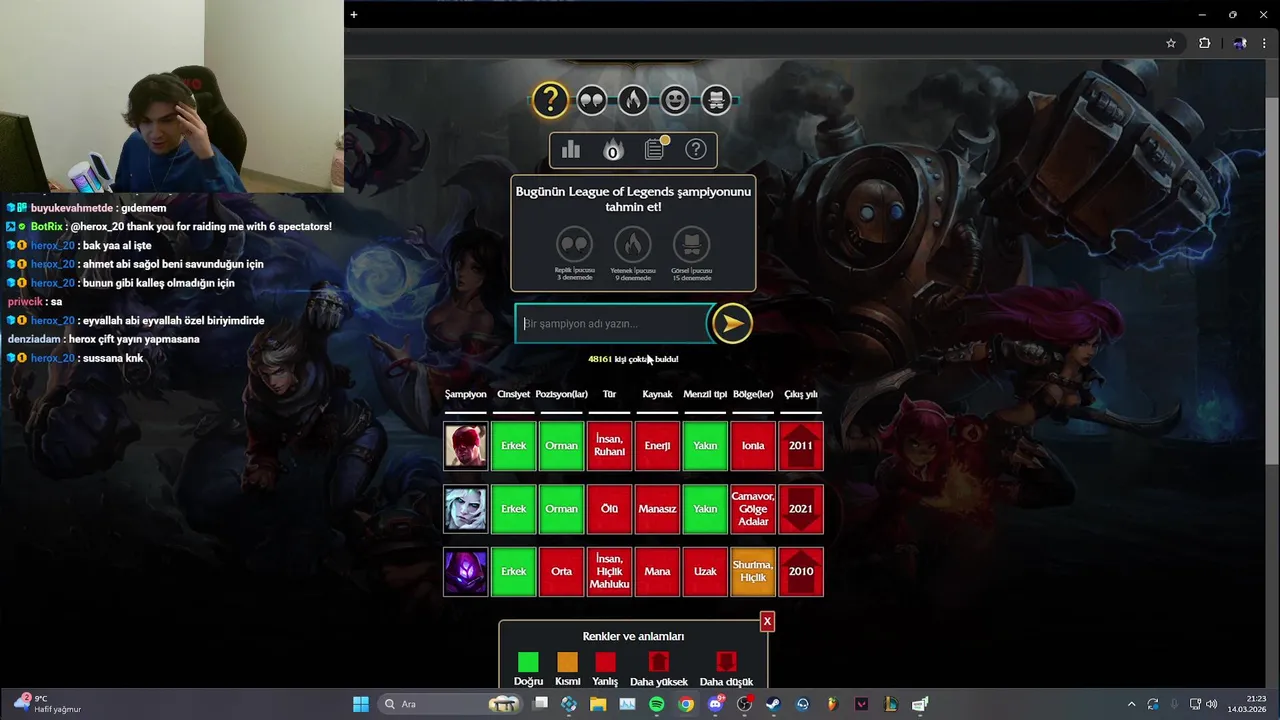Click herox_20 username on sussana knk message
This screenshot has height=720, width=1280.
point(53,358)
